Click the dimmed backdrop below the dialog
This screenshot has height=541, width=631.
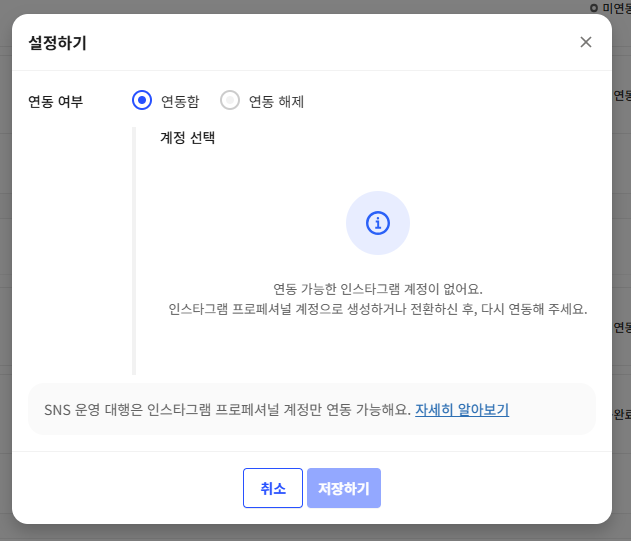click(x=315, y=533)
